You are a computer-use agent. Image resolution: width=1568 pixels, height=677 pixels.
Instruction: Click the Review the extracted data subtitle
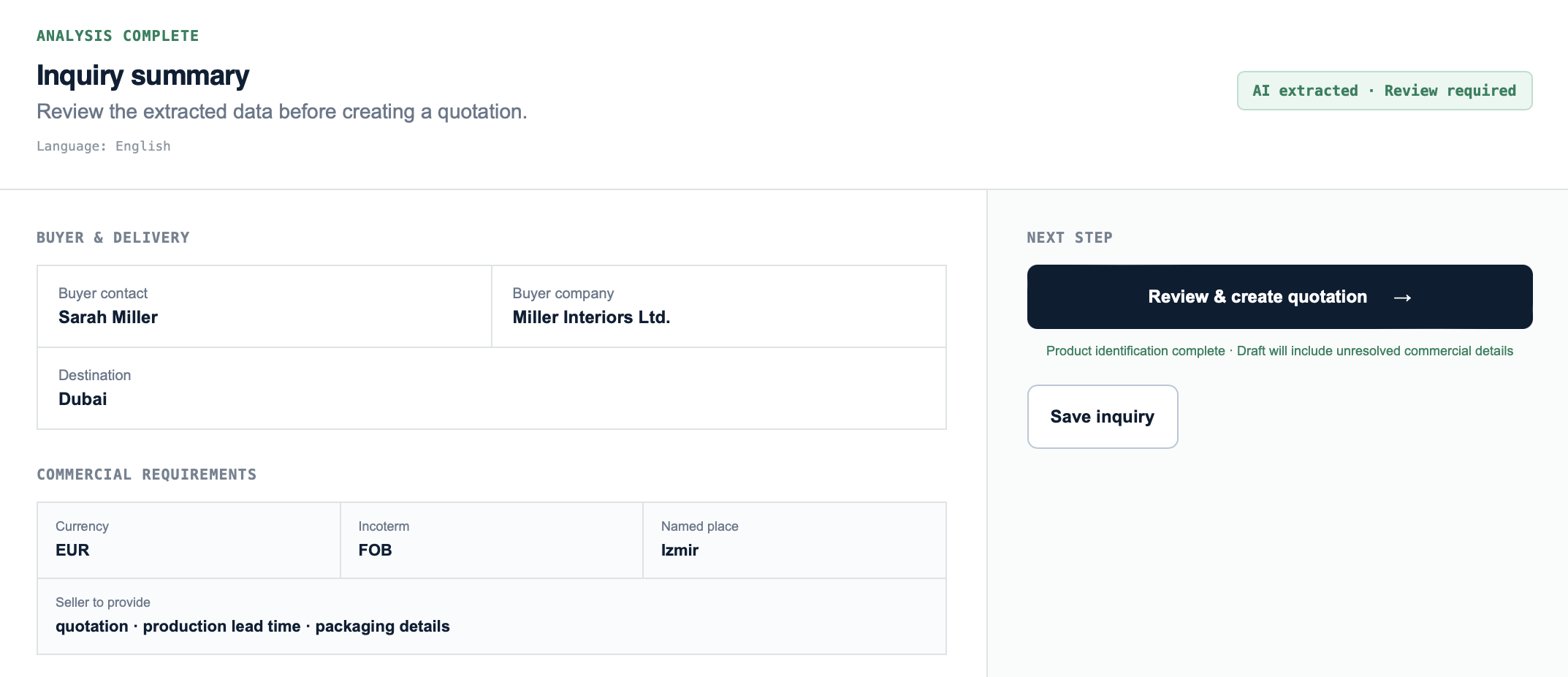tap(282, 112)
